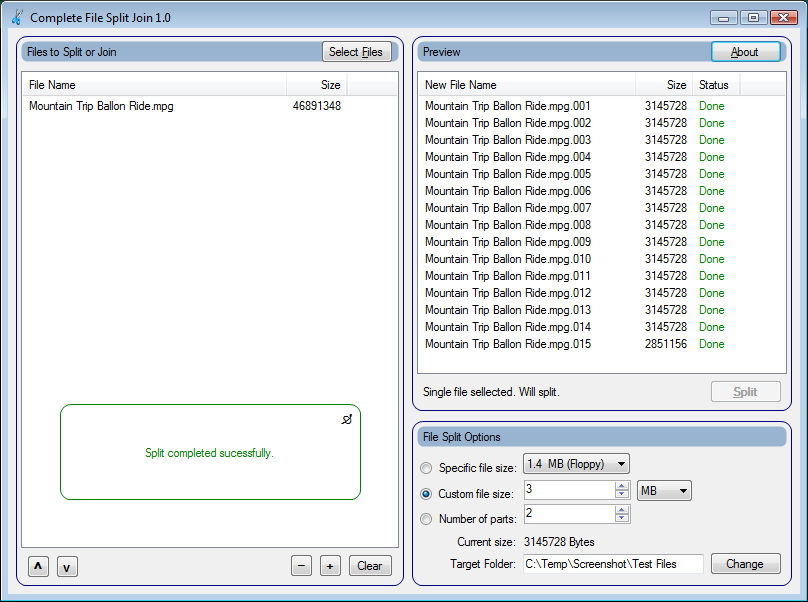Click the Split button
The width and height of the screenshot is (808, 602).
point(745,392)
